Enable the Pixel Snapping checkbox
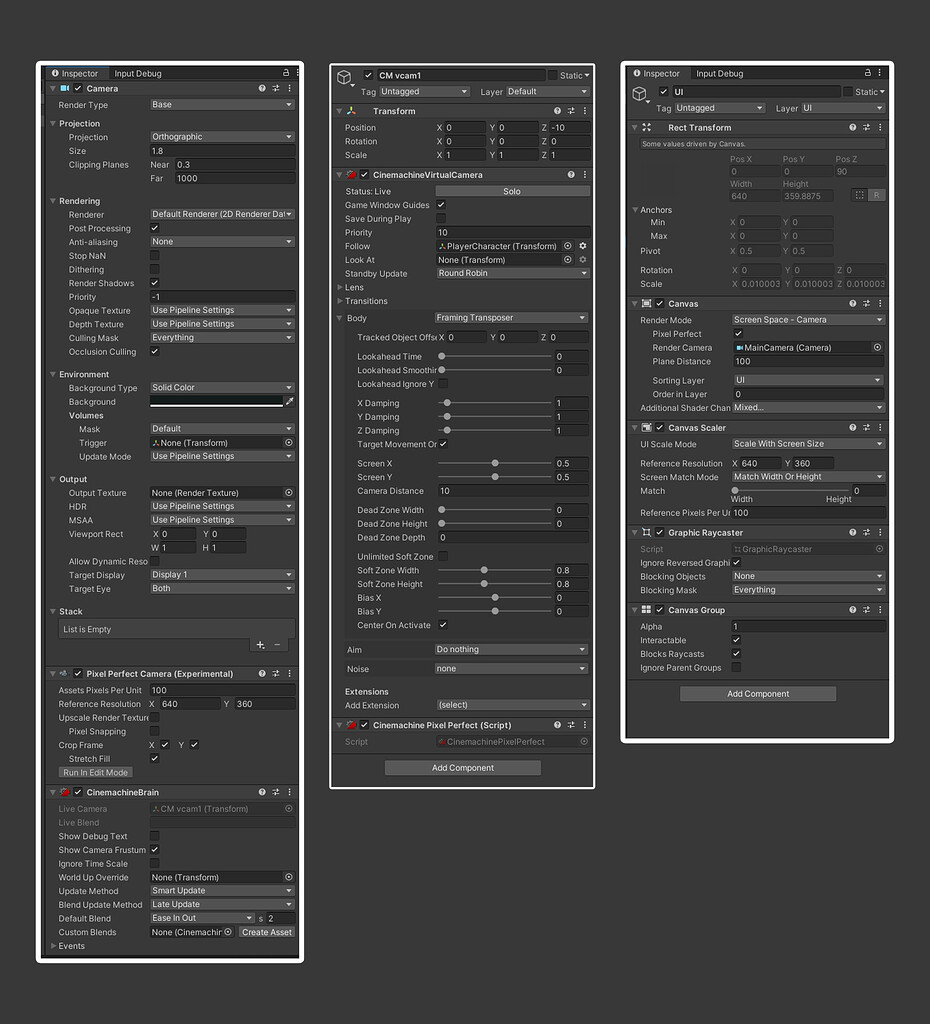Viewport: 930px width, 1024px height. coord(154,731)
